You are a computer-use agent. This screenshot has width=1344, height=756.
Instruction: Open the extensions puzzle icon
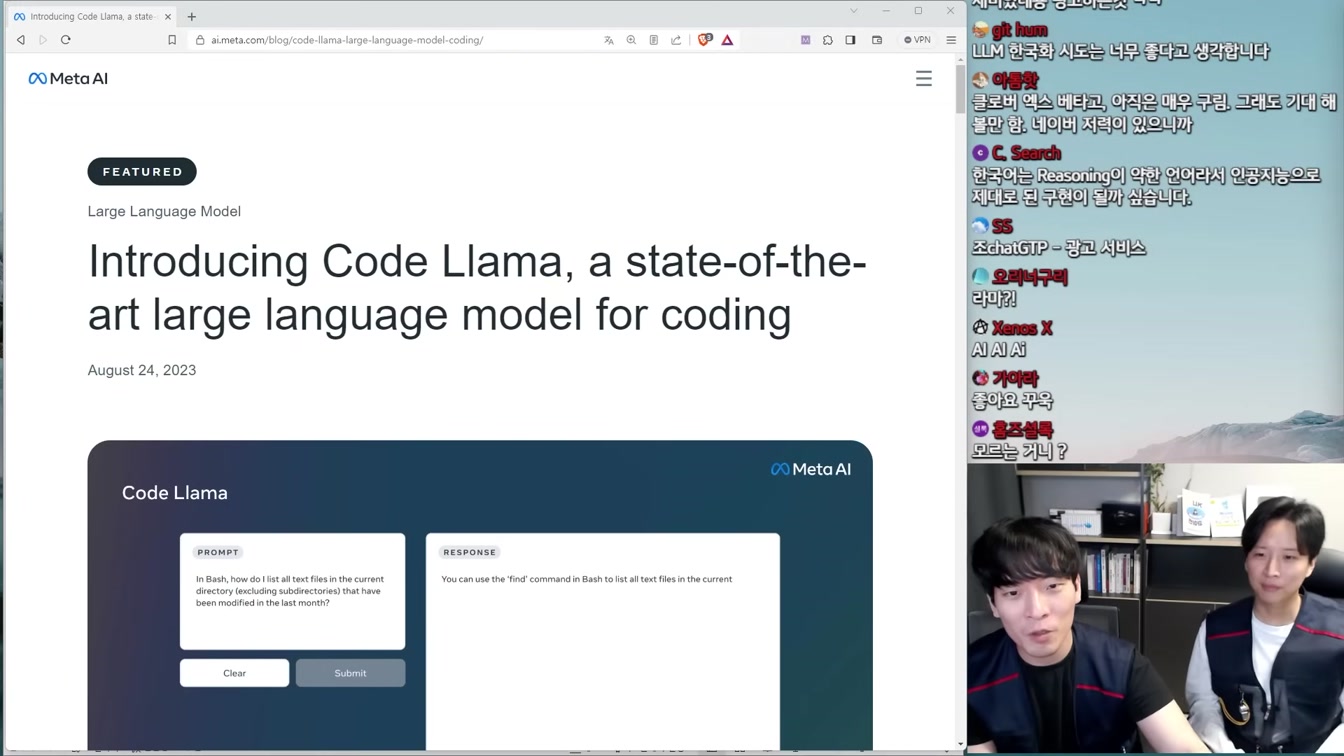click(x=828, y=40)
